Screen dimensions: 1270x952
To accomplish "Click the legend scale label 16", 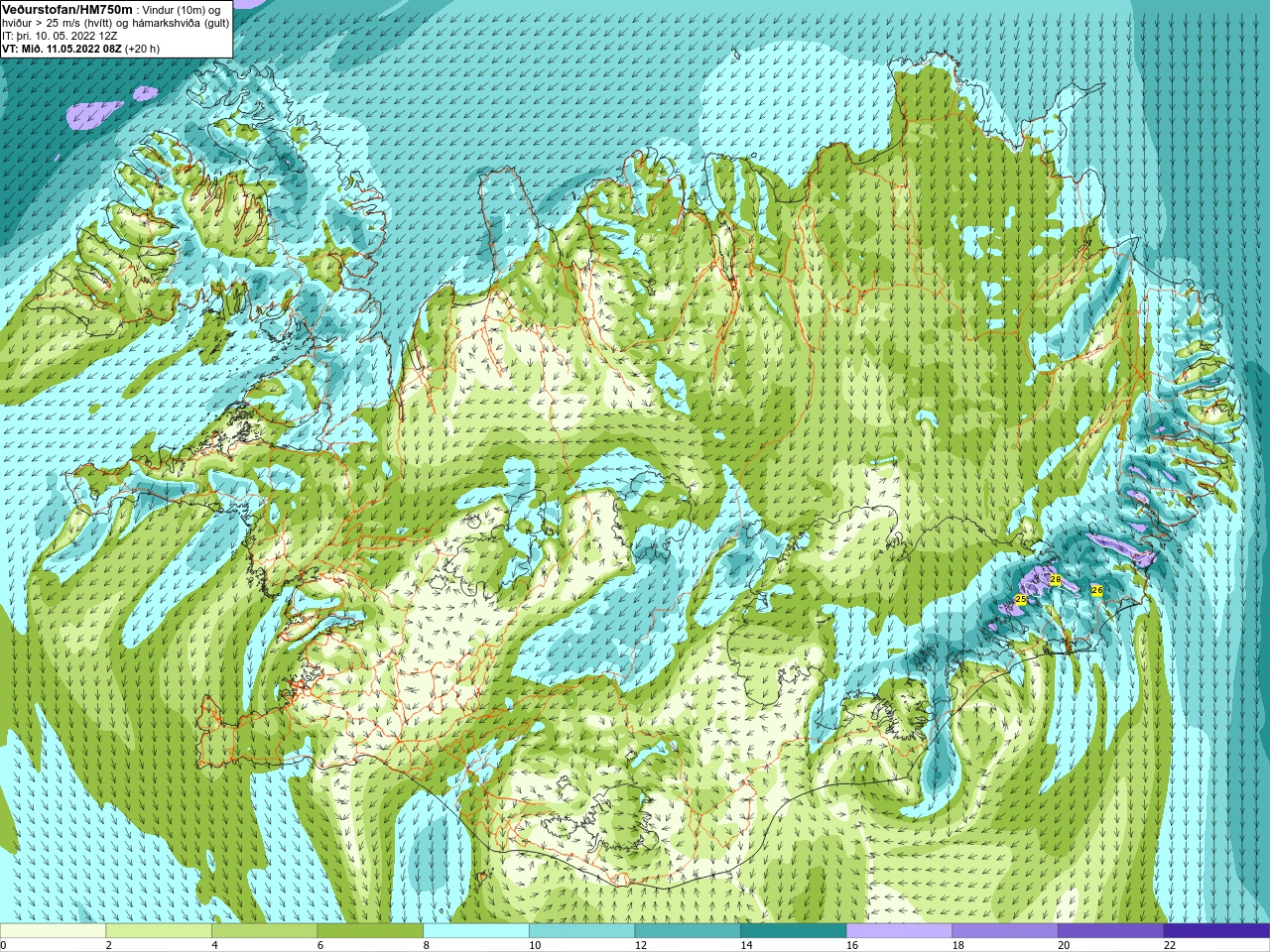I will 852,946.
